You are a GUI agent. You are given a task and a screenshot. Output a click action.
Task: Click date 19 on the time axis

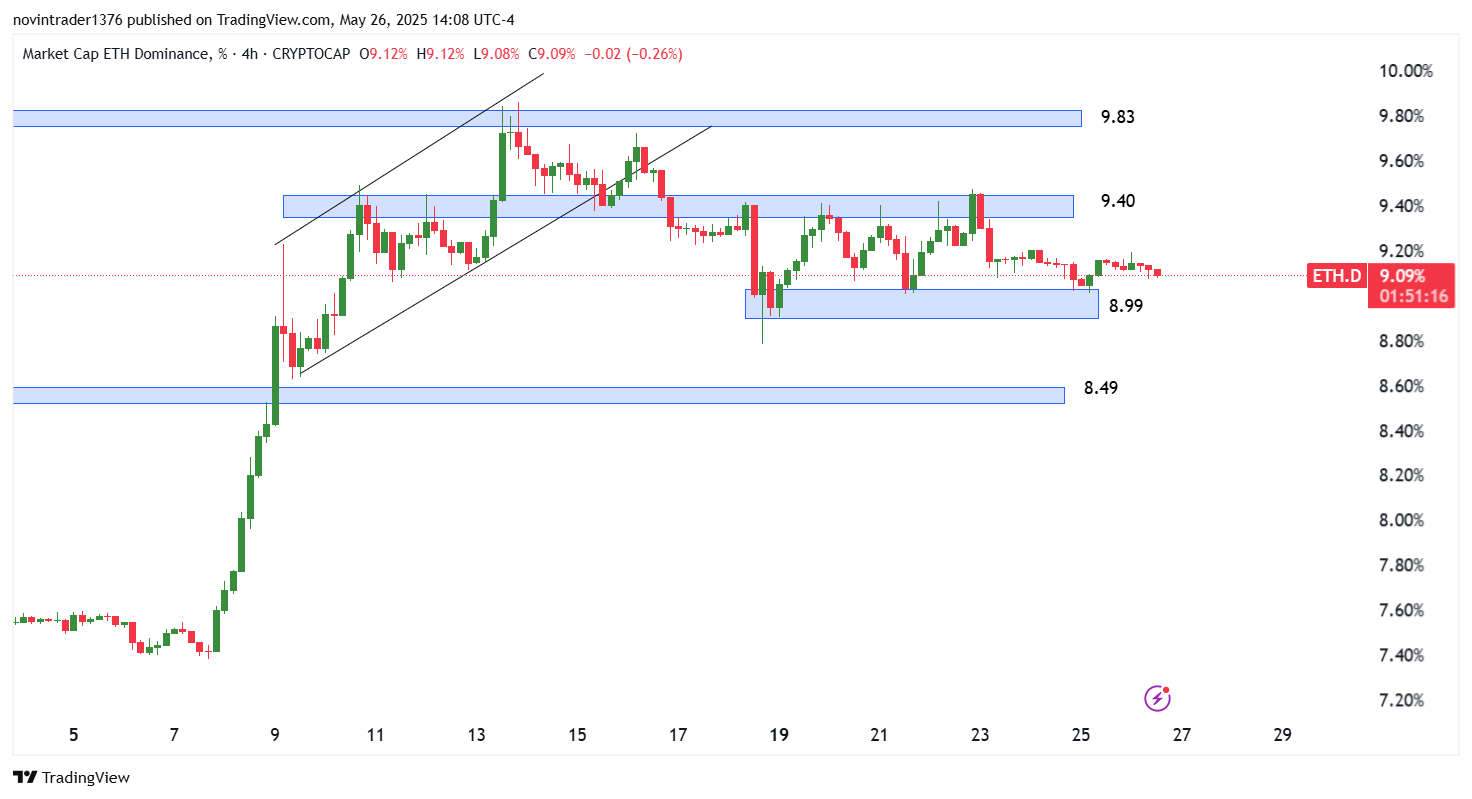779,735
